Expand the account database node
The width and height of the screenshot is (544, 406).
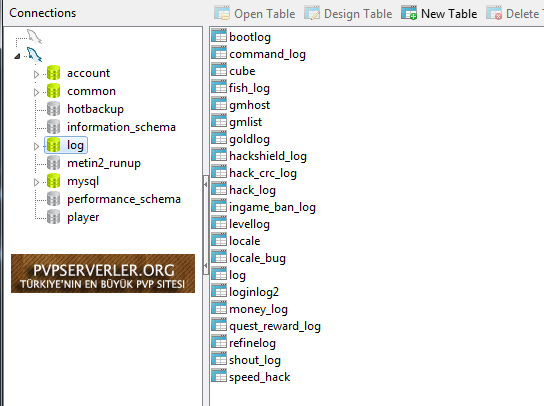coord(36,74)
